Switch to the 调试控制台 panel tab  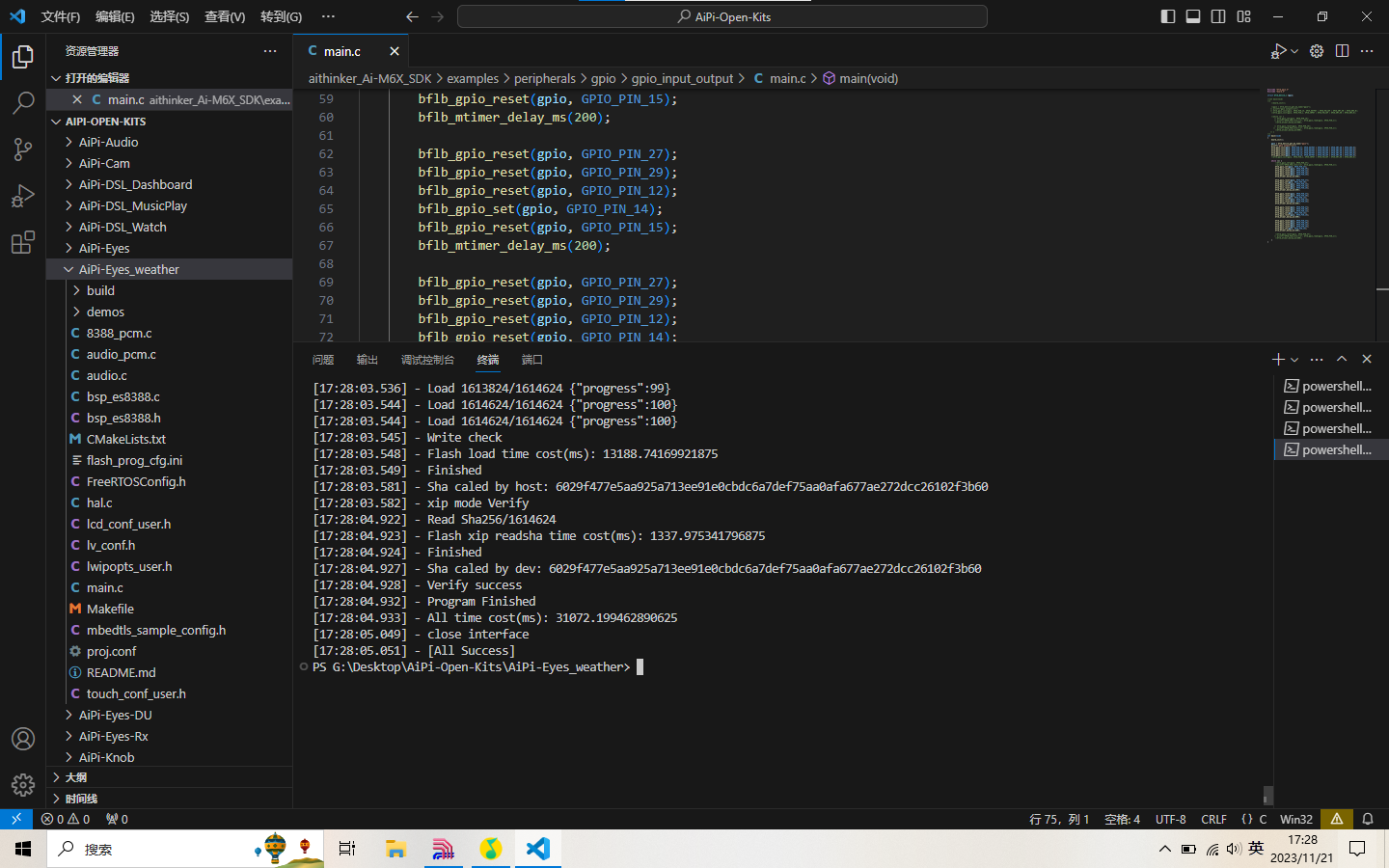tap(427, 360)
